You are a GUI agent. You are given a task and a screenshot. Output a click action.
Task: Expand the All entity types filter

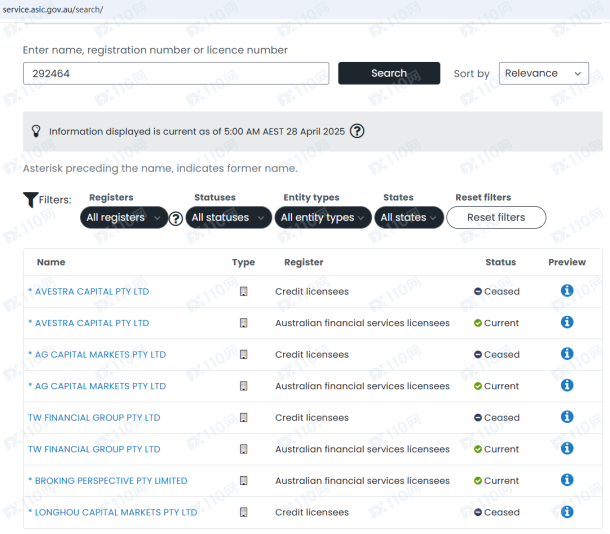(x=323, y=217)
